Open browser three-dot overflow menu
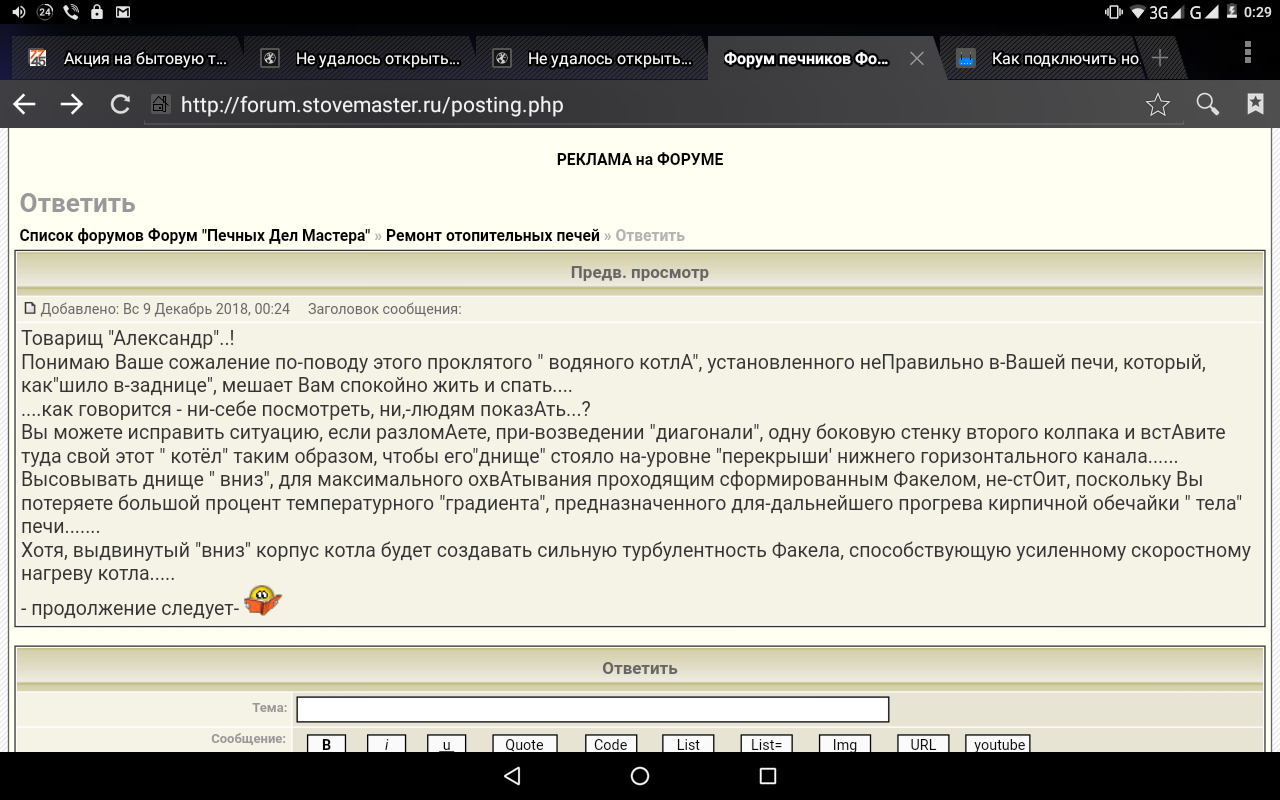The image size is (1280, 800). tap(1248, 52)
